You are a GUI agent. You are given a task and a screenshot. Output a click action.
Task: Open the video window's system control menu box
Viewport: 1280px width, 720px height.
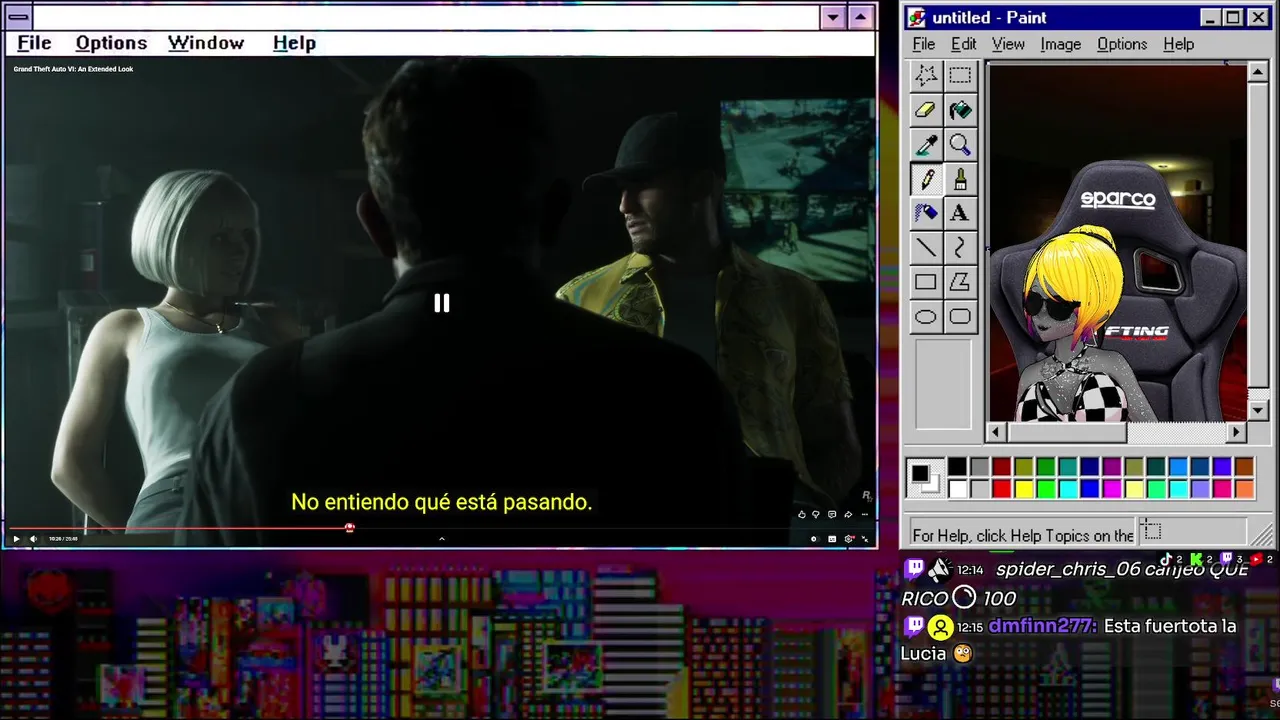point(18,17)
